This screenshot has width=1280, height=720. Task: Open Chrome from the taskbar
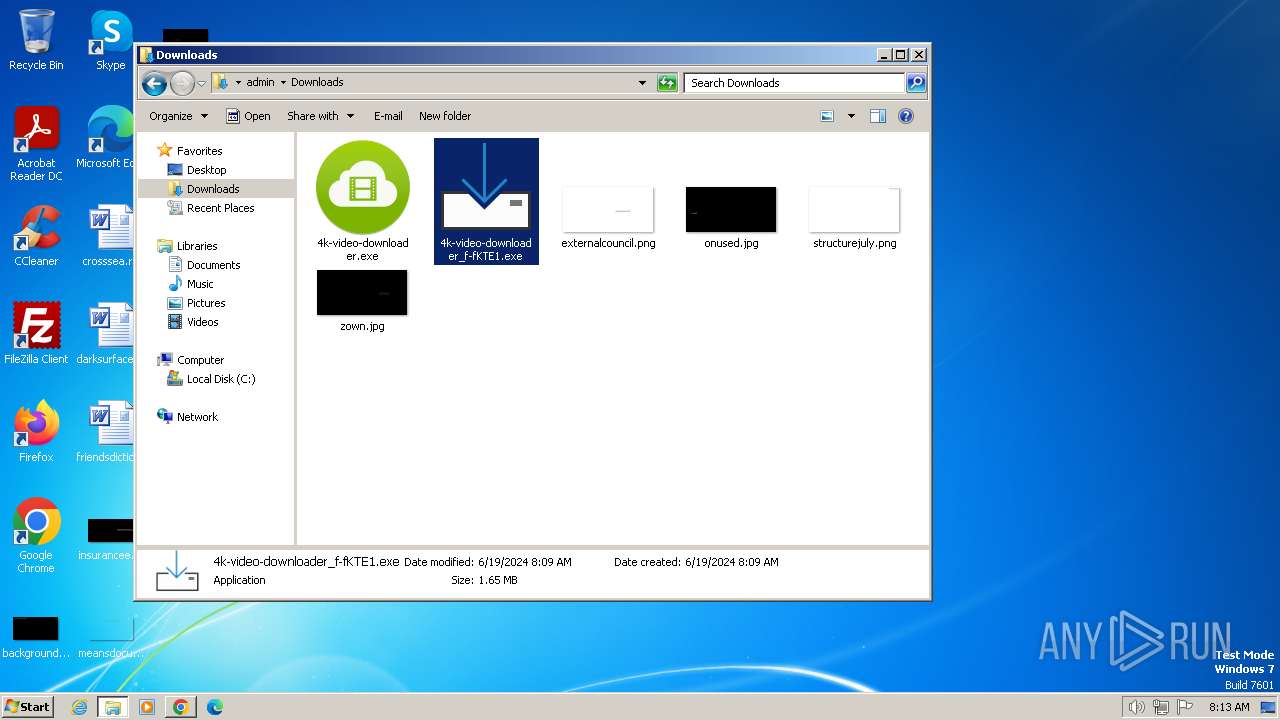(180, 707)
